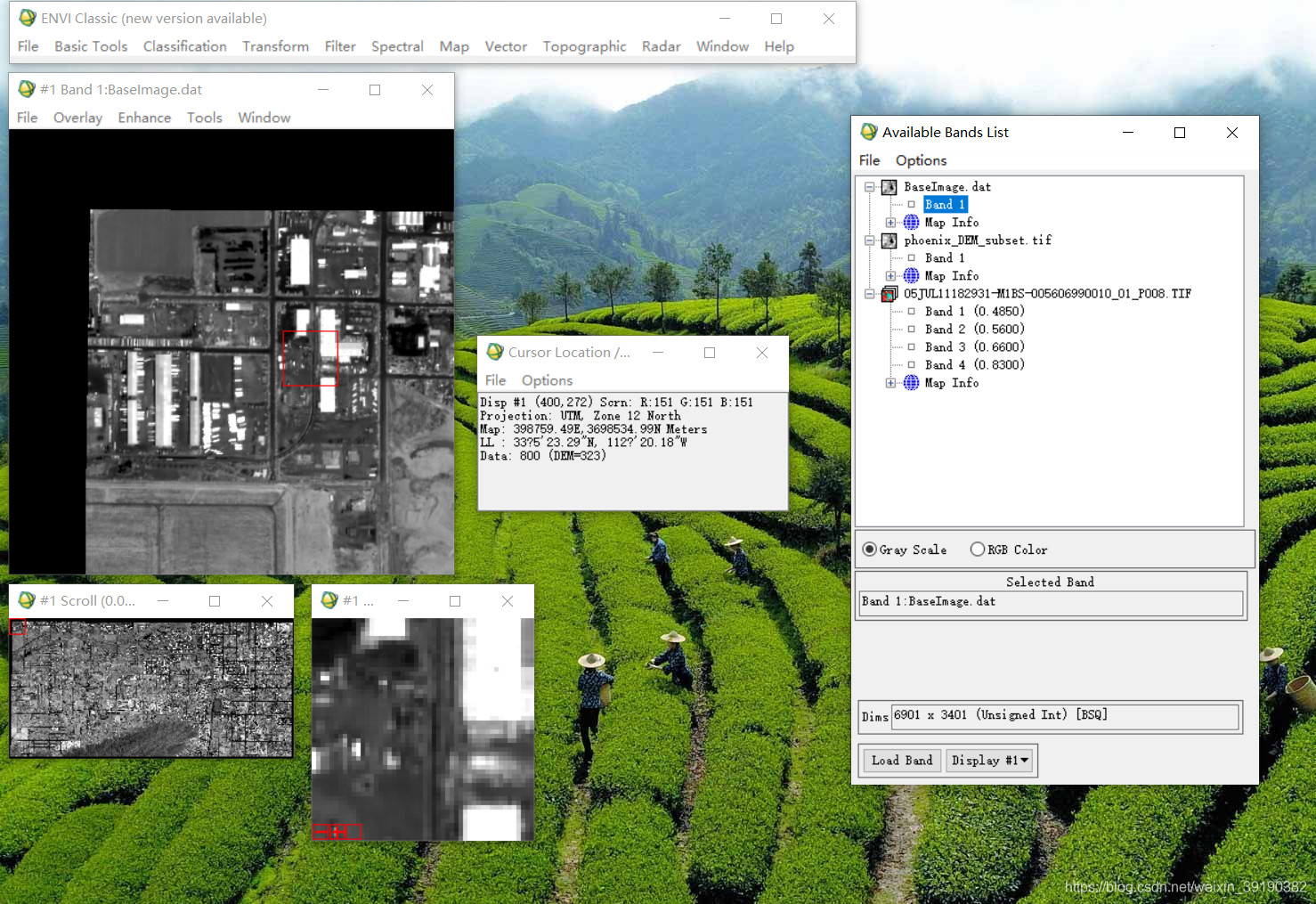
Task: Click the Cursor Location window ENVI icon
Action: (x=495, y=352)
